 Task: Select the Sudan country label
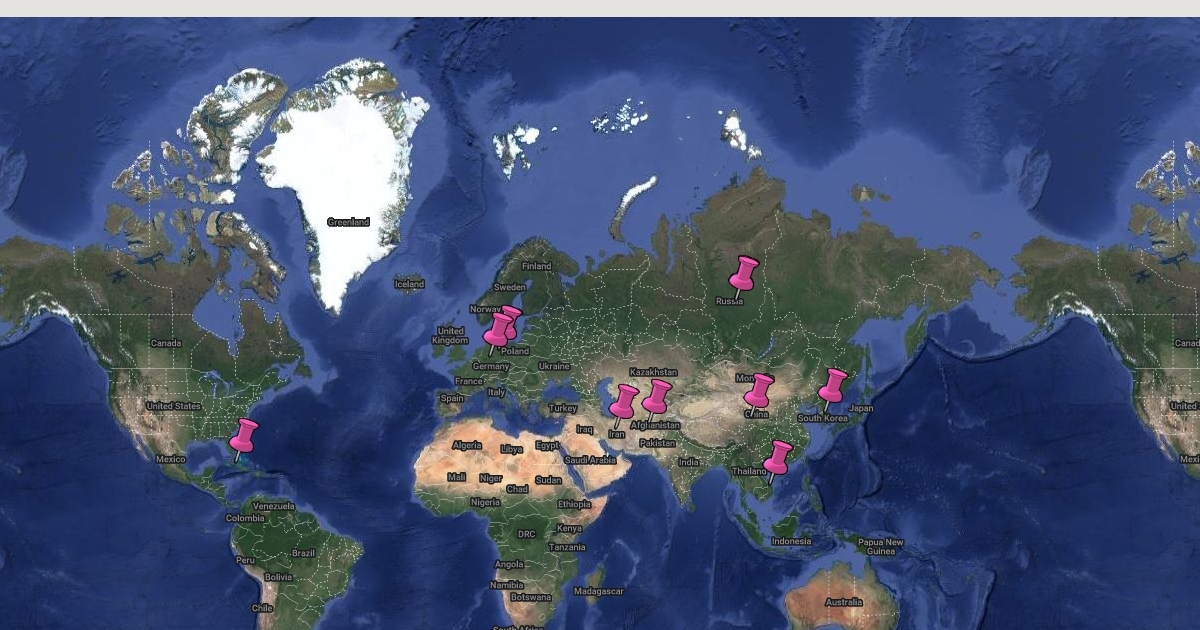pyautogui.click(x=548, y=479)
